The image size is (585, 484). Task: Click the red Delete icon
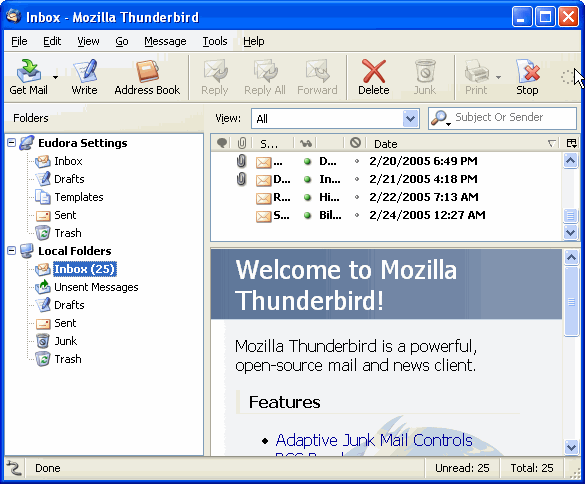pyautogui.click(x=373, y=71)
